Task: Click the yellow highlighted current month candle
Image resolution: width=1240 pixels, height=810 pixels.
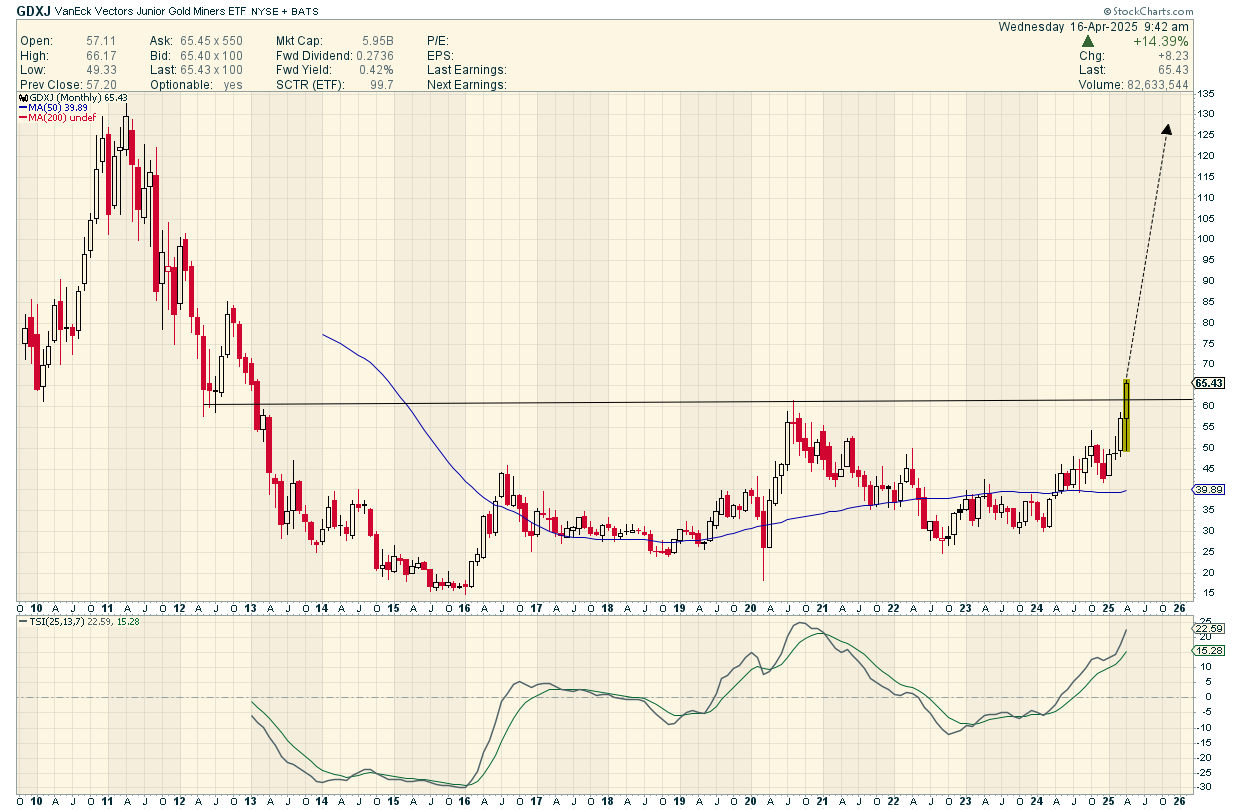Action: point(1126,415)
